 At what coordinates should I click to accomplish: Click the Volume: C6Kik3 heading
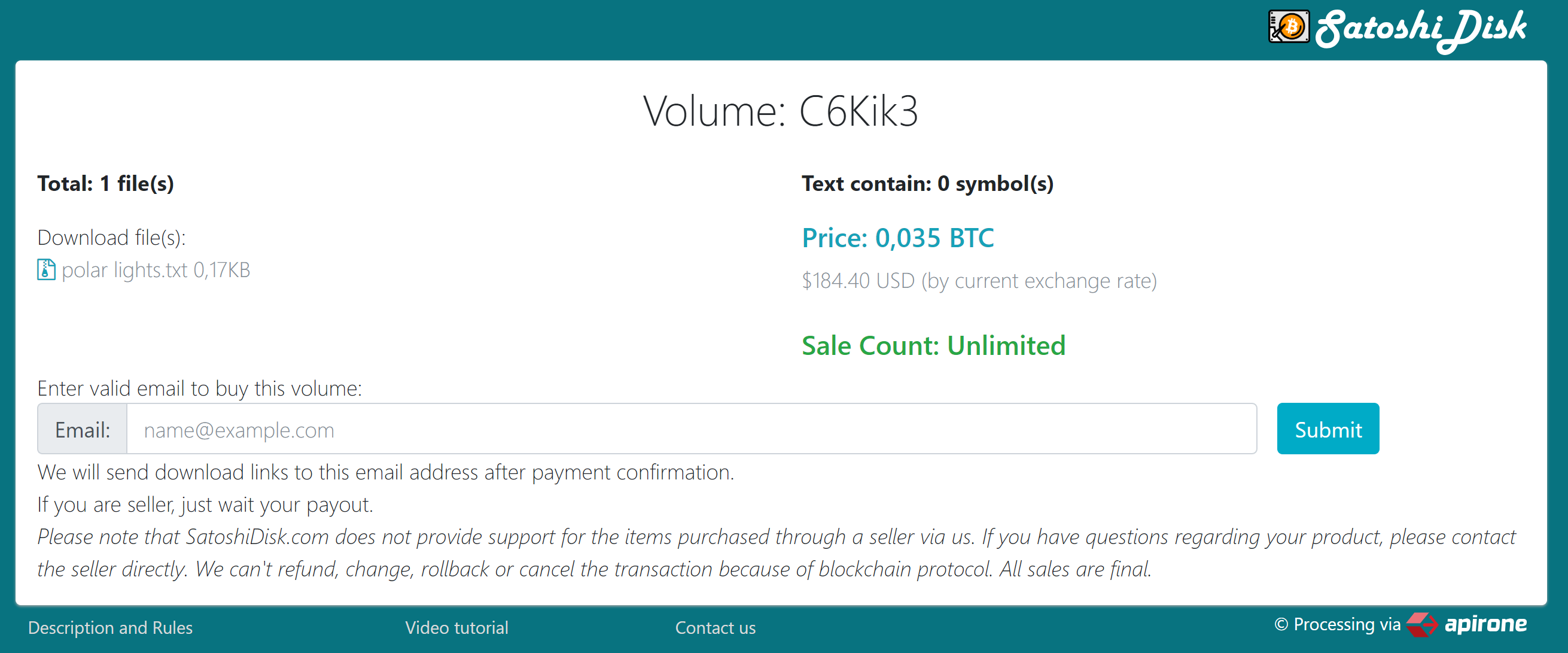[781, 111]
